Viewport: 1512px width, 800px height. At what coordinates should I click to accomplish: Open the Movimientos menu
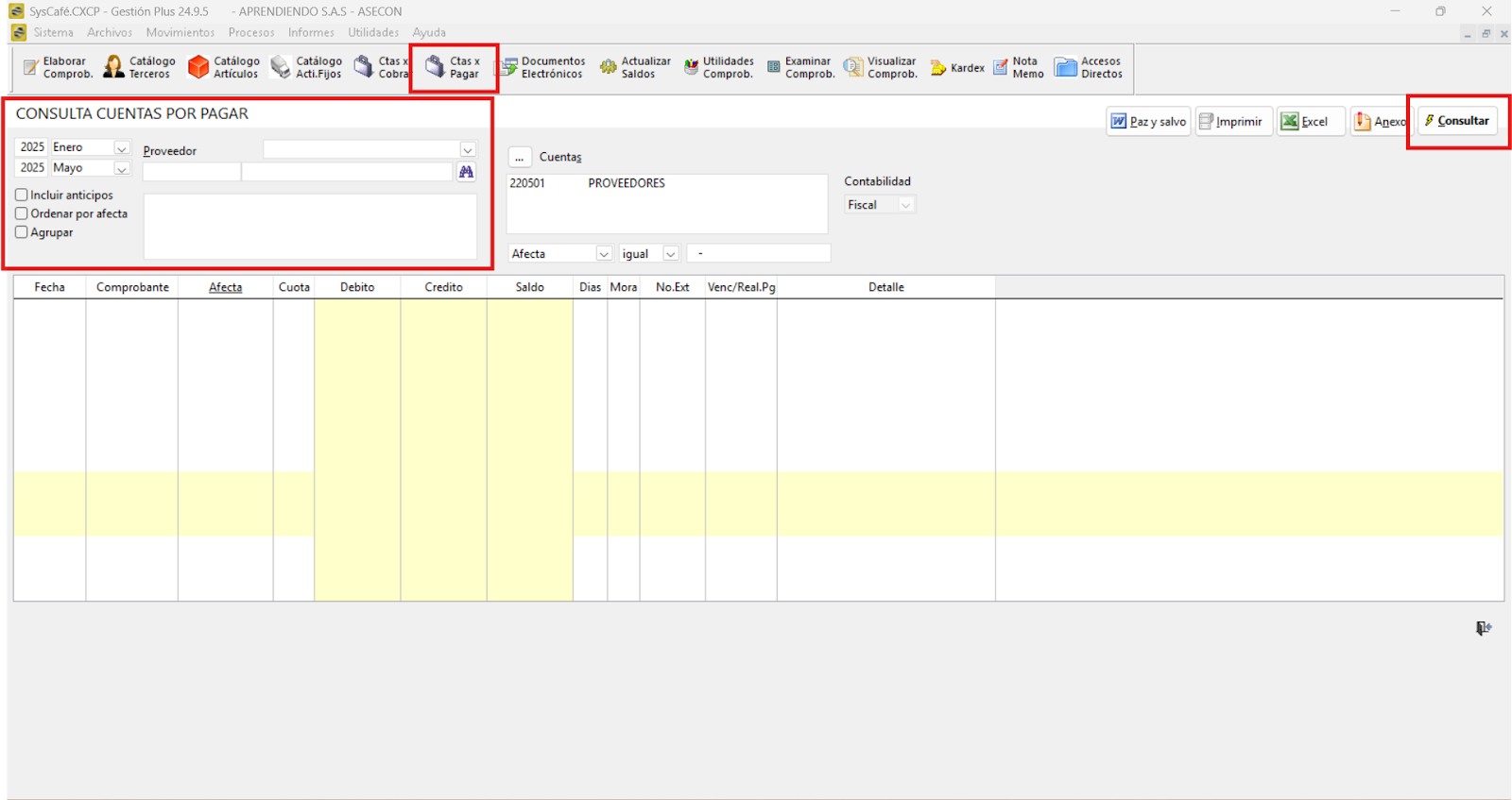pyautogui.click(x=180, y=32)
